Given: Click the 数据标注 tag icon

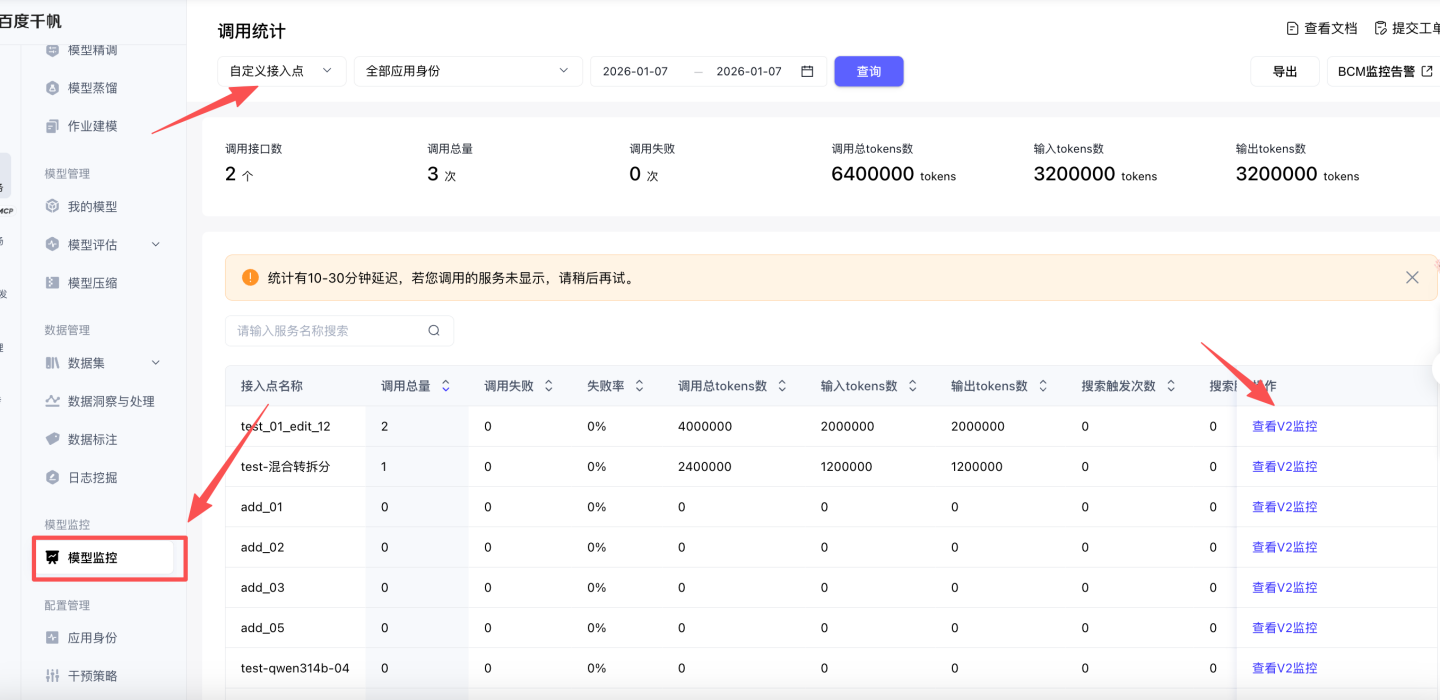Looking at the screenshot, I should tap(53, 439).
